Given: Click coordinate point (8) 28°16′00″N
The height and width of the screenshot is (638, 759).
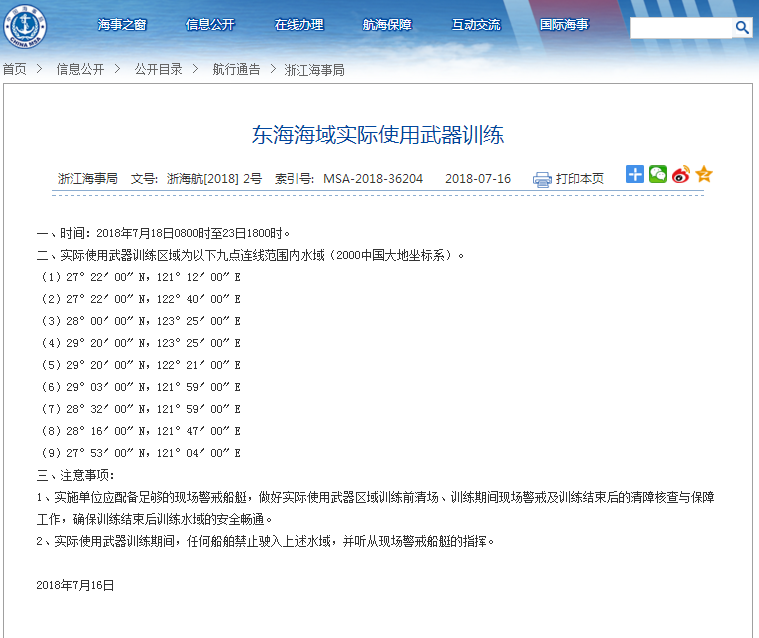Looking at the screenshot, I should coord(141,431).
